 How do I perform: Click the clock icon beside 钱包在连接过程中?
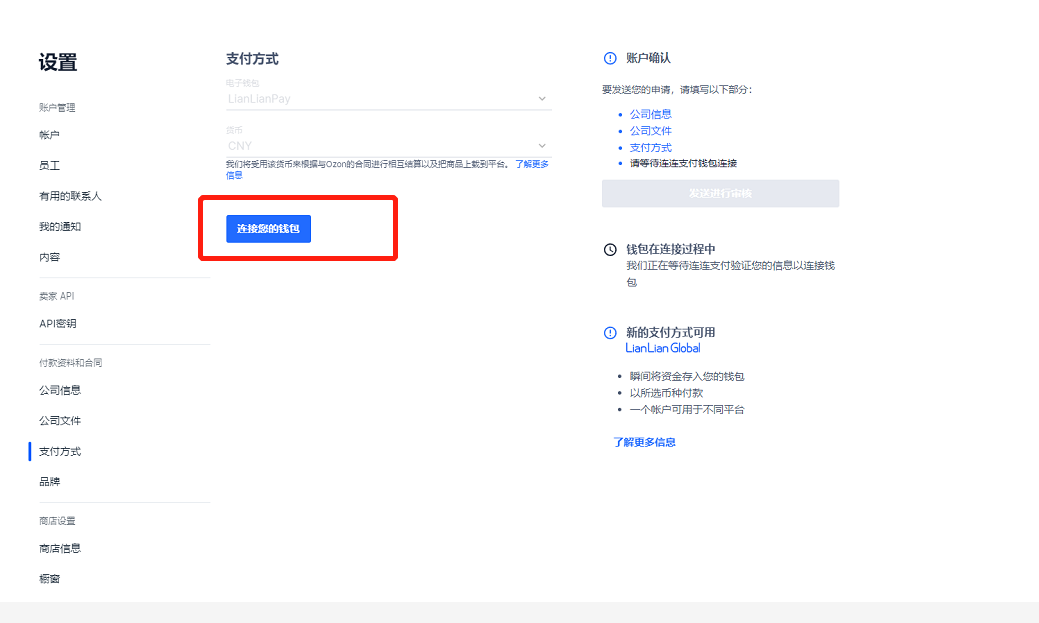click(x=611, y=248)
